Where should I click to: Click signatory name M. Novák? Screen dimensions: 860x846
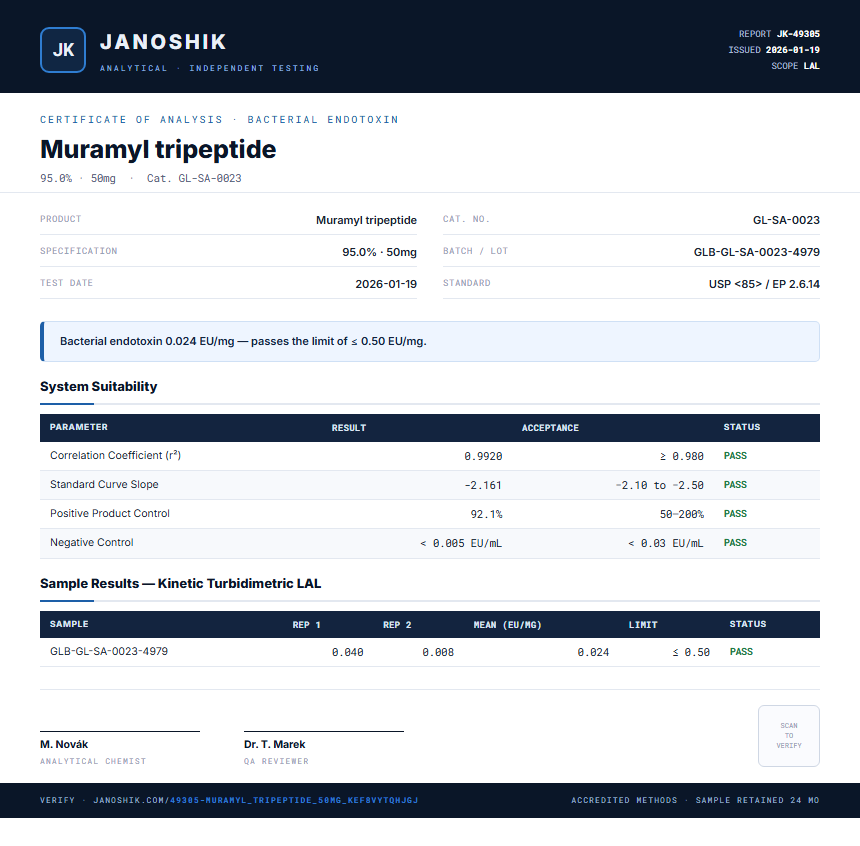click(x=64, y=745)
